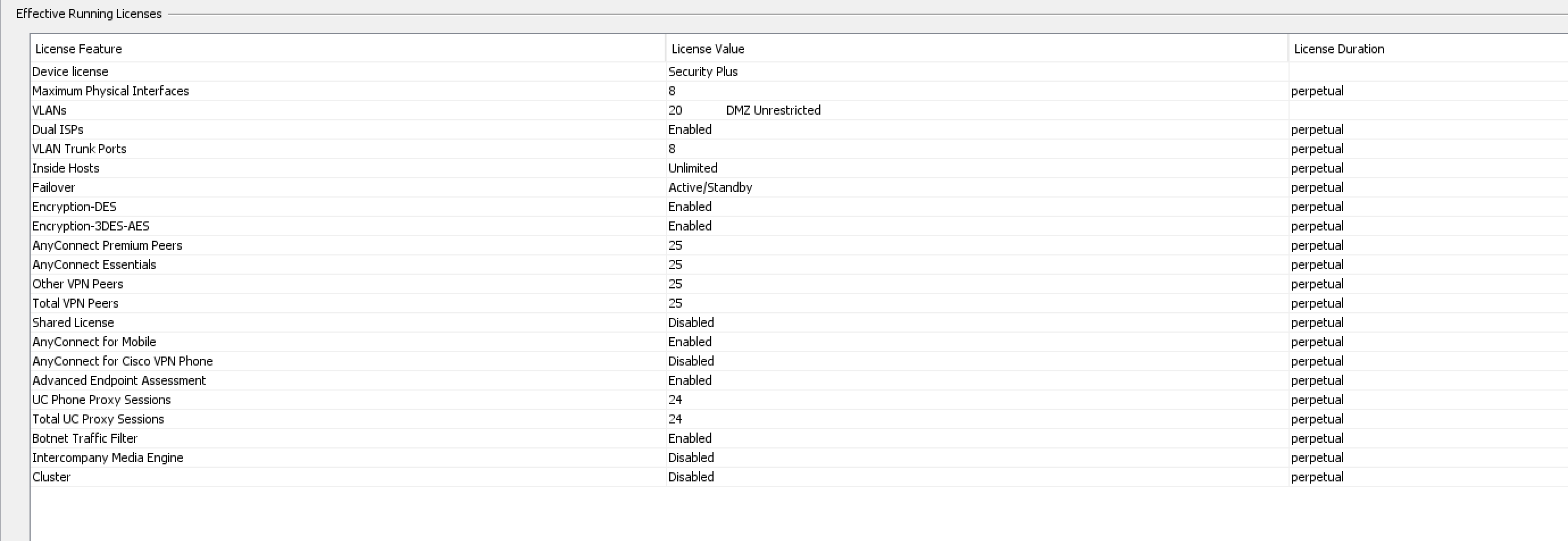This screenshot has height=541, width=1568.
Task: Click the License Duration column header
Action: [1428, 49]
